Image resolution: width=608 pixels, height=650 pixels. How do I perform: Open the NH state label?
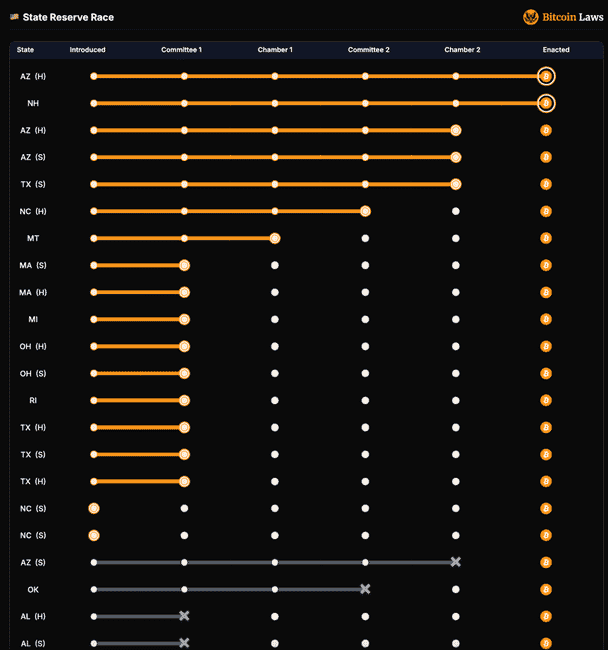click(33, 103)
